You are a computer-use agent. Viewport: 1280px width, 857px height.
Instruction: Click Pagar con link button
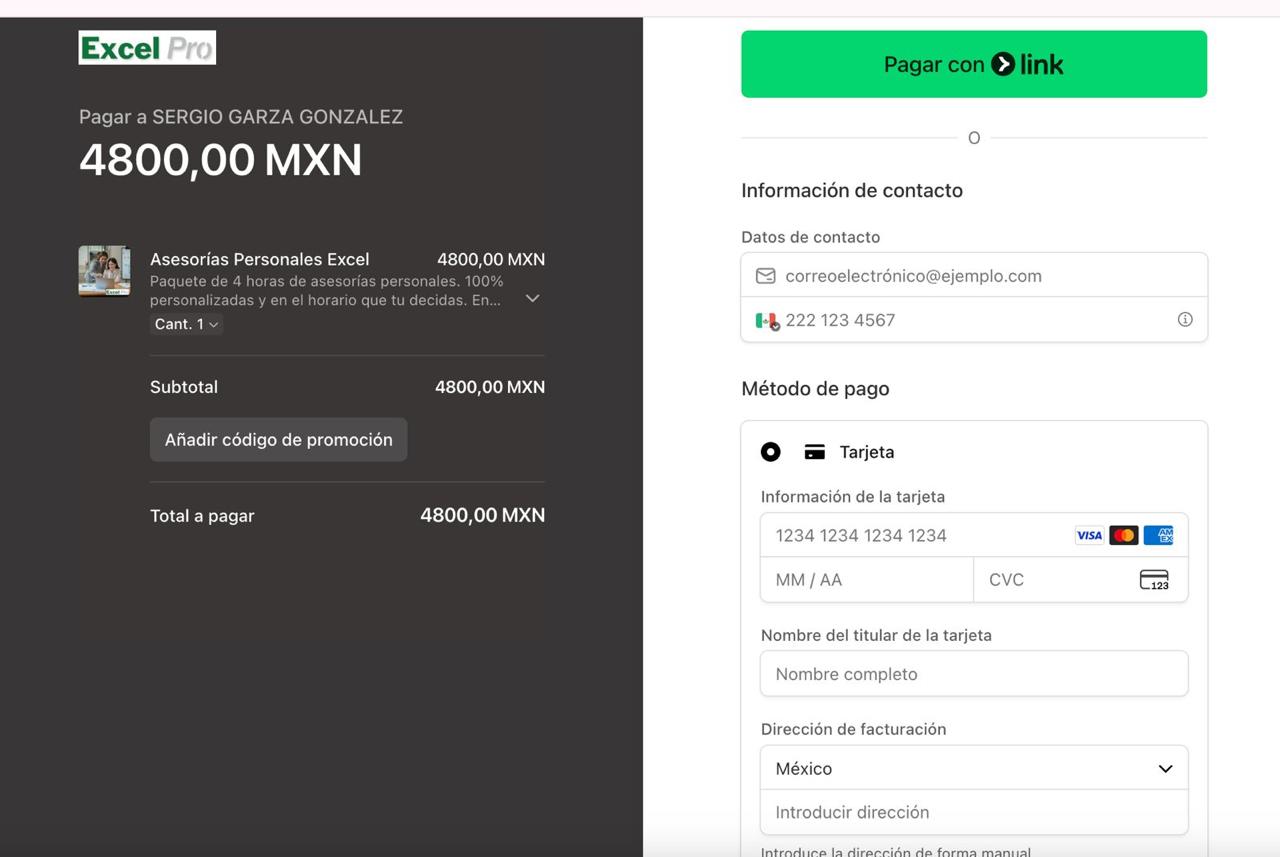pyautogui.click(x=974, y=64)
